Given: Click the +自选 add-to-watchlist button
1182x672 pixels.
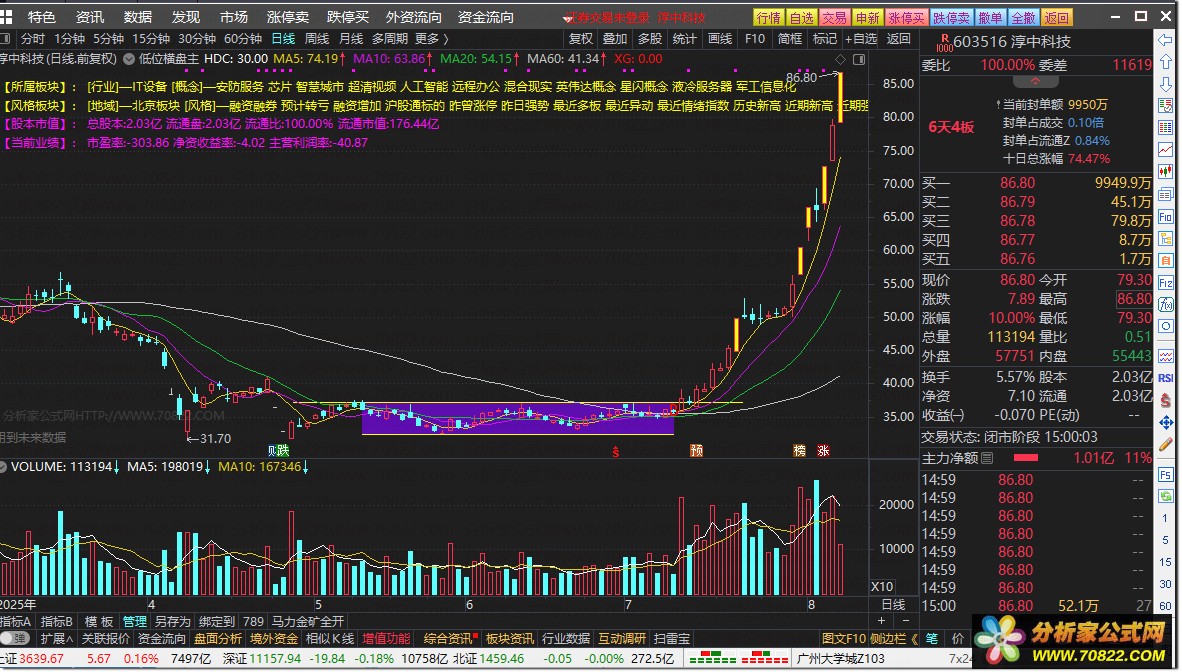Looking at the screenshot, I should pos(861,38).
